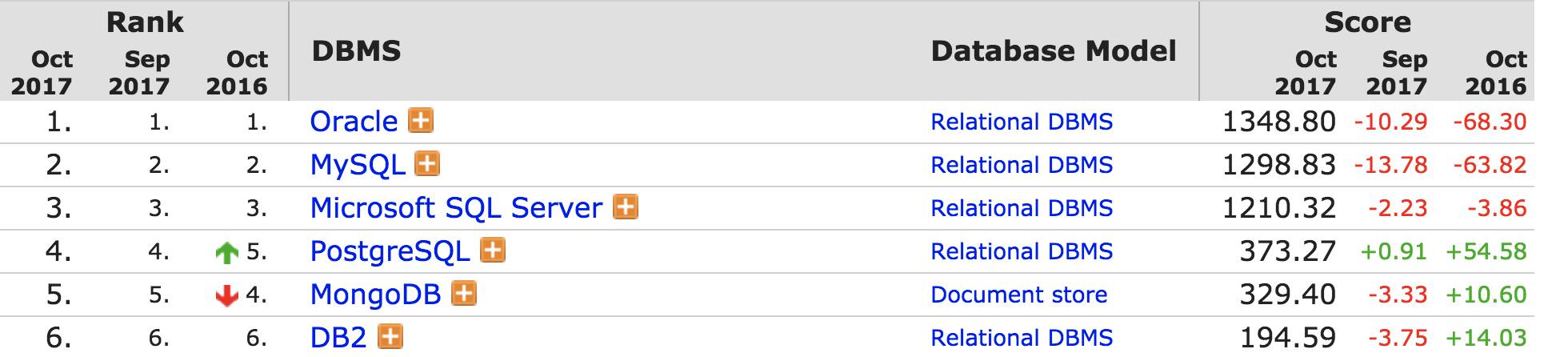
Task: Open the Oracle link
Action: [x=354, y=122]
